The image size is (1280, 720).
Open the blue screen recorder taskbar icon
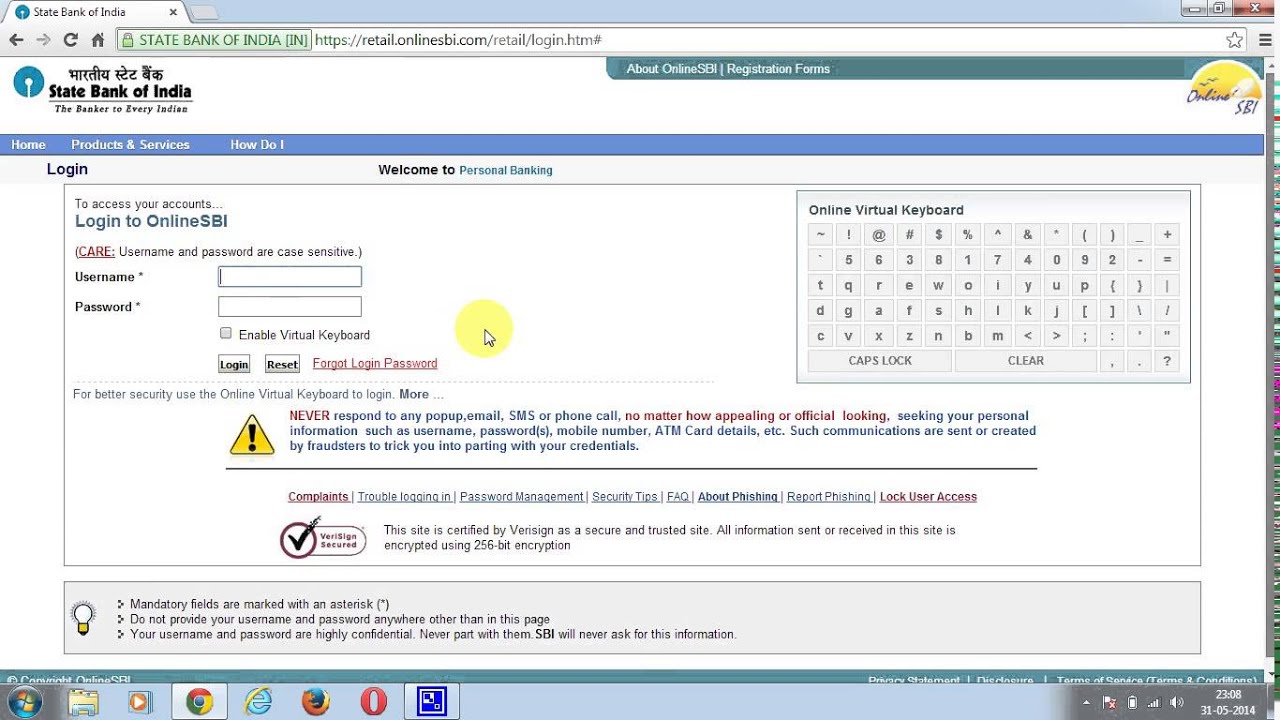[x=432, y=702]
